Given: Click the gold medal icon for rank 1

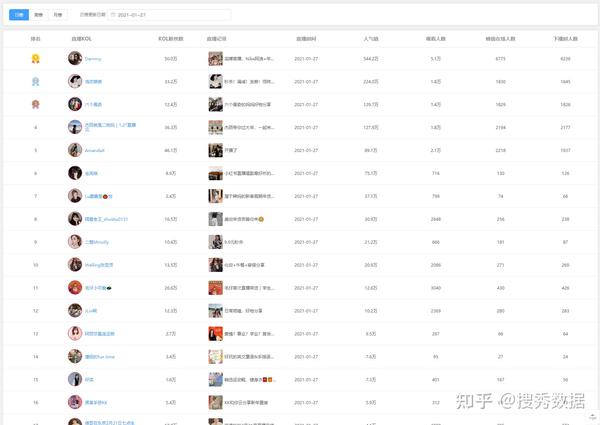Looking at the screenshot, I should click(36, 59).
